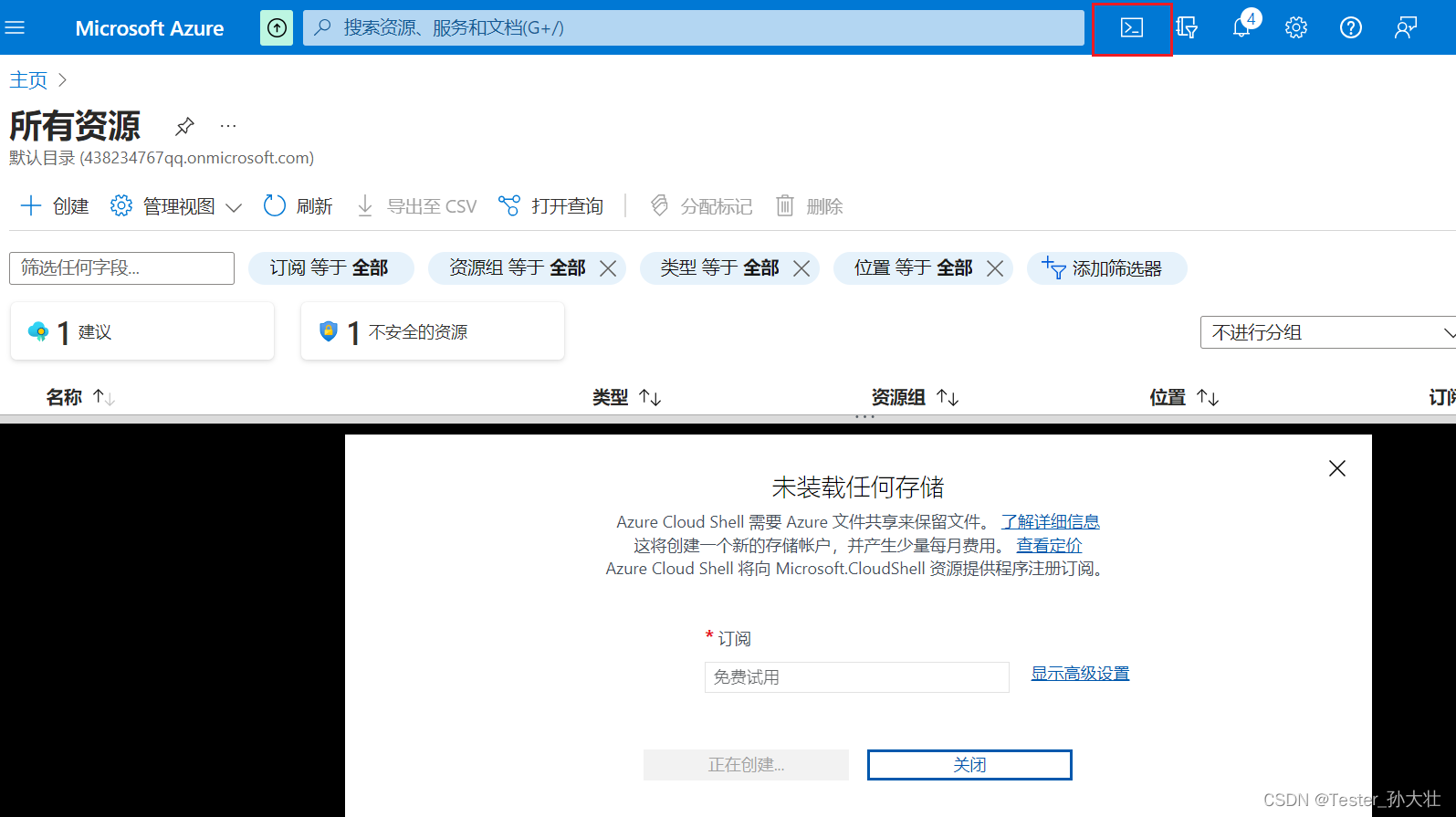1456x817 pixels.
Task: Sort by 名称 column header
Action: [x=80, y=397]
